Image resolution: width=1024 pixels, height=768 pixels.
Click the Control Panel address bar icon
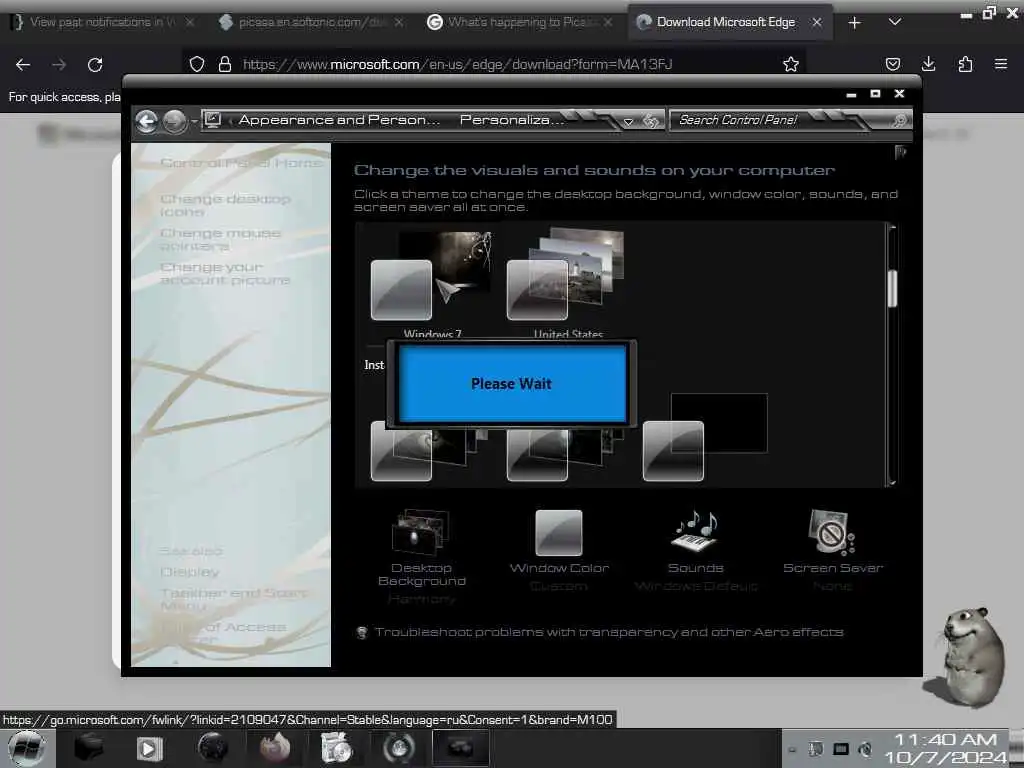pos(213,120)
